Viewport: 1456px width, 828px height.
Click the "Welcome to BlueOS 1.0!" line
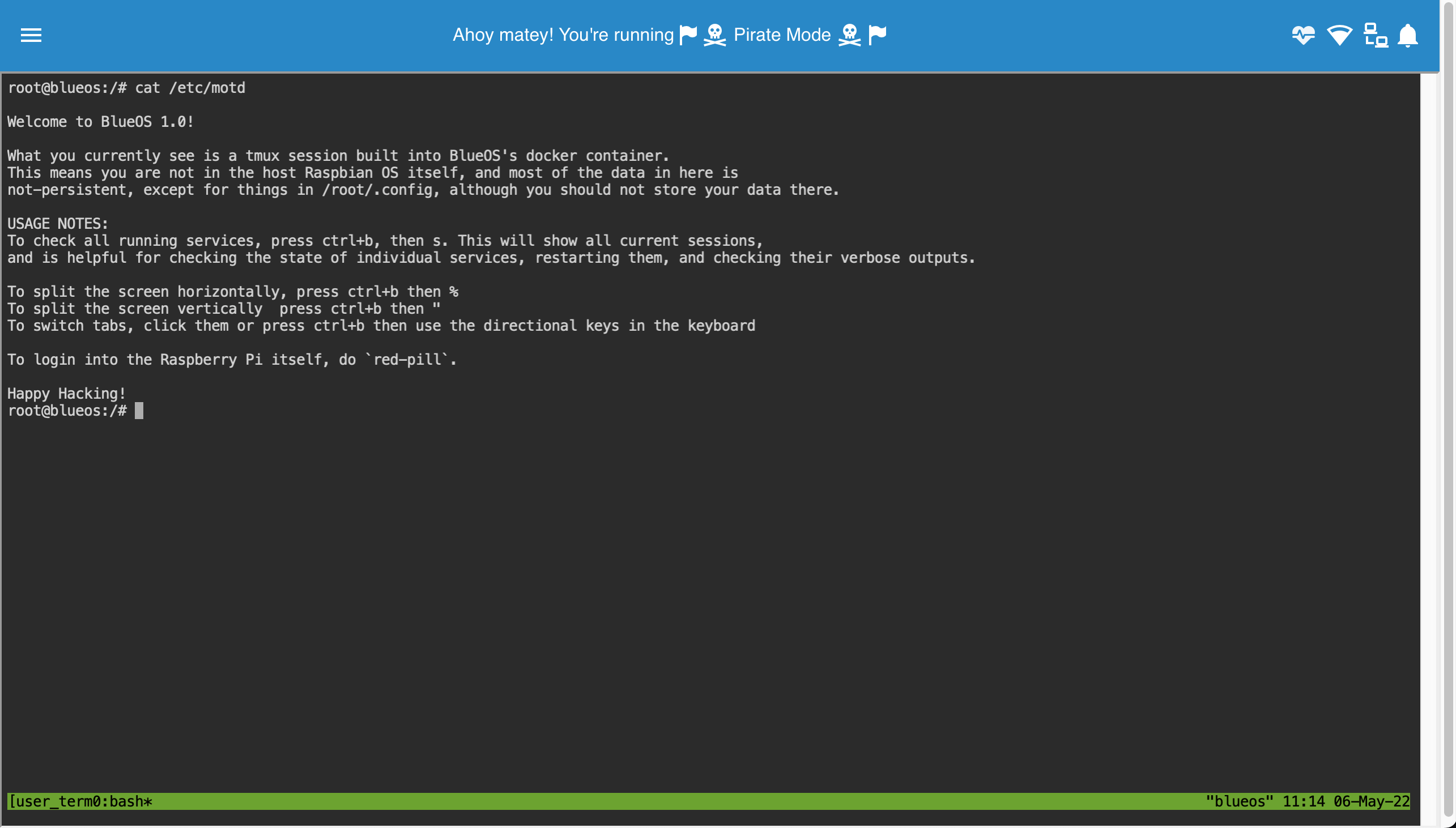tap(101, 122)
